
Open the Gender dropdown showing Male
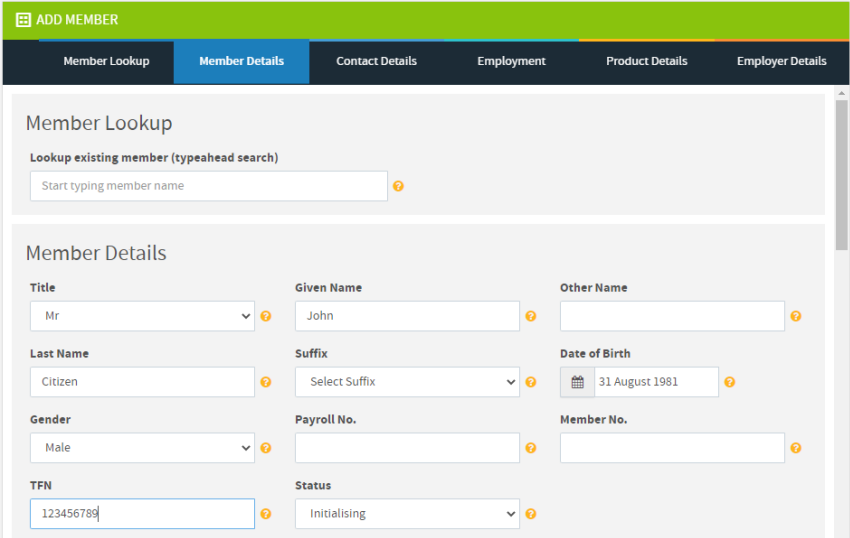pyautogui.click(x=142, y=448)
